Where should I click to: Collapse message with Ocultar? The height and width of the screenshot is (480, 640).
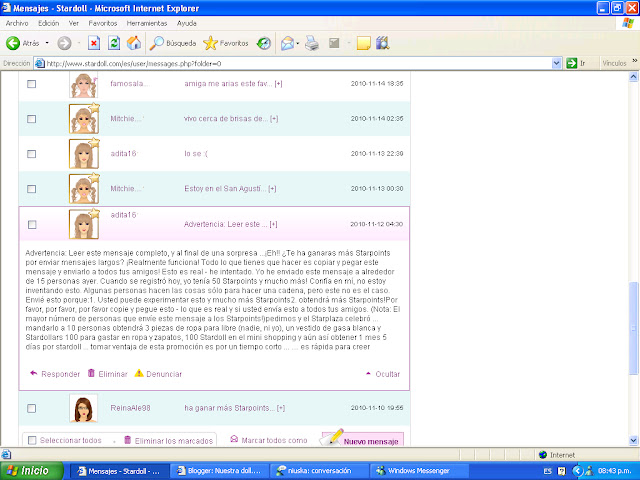click(x=383, y=374)
